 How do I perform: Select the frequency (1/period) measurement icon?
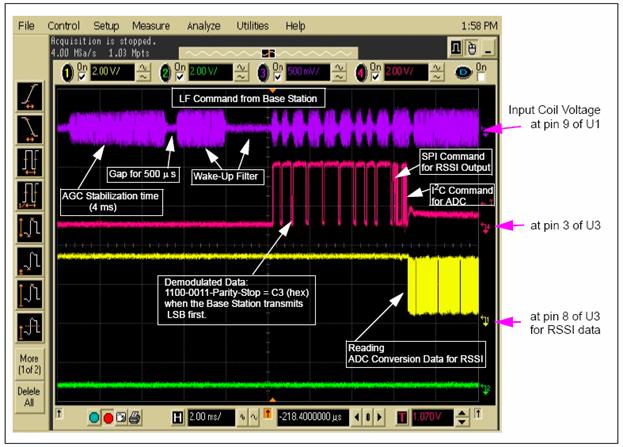(30, 195)
